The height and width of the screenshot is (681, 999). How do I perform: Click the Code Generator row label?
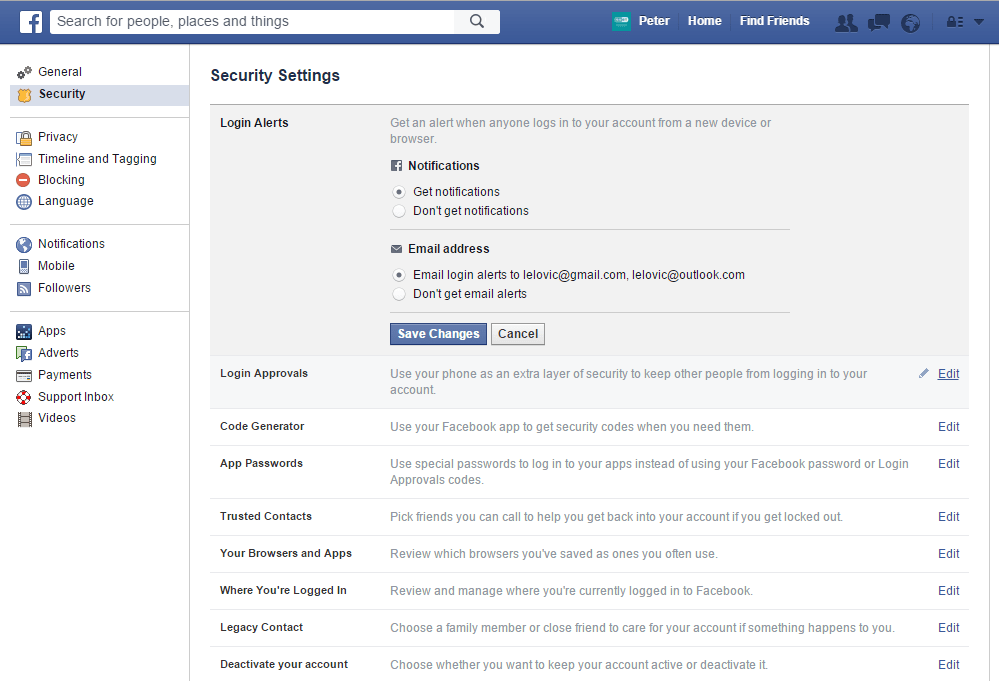[262, 426]
